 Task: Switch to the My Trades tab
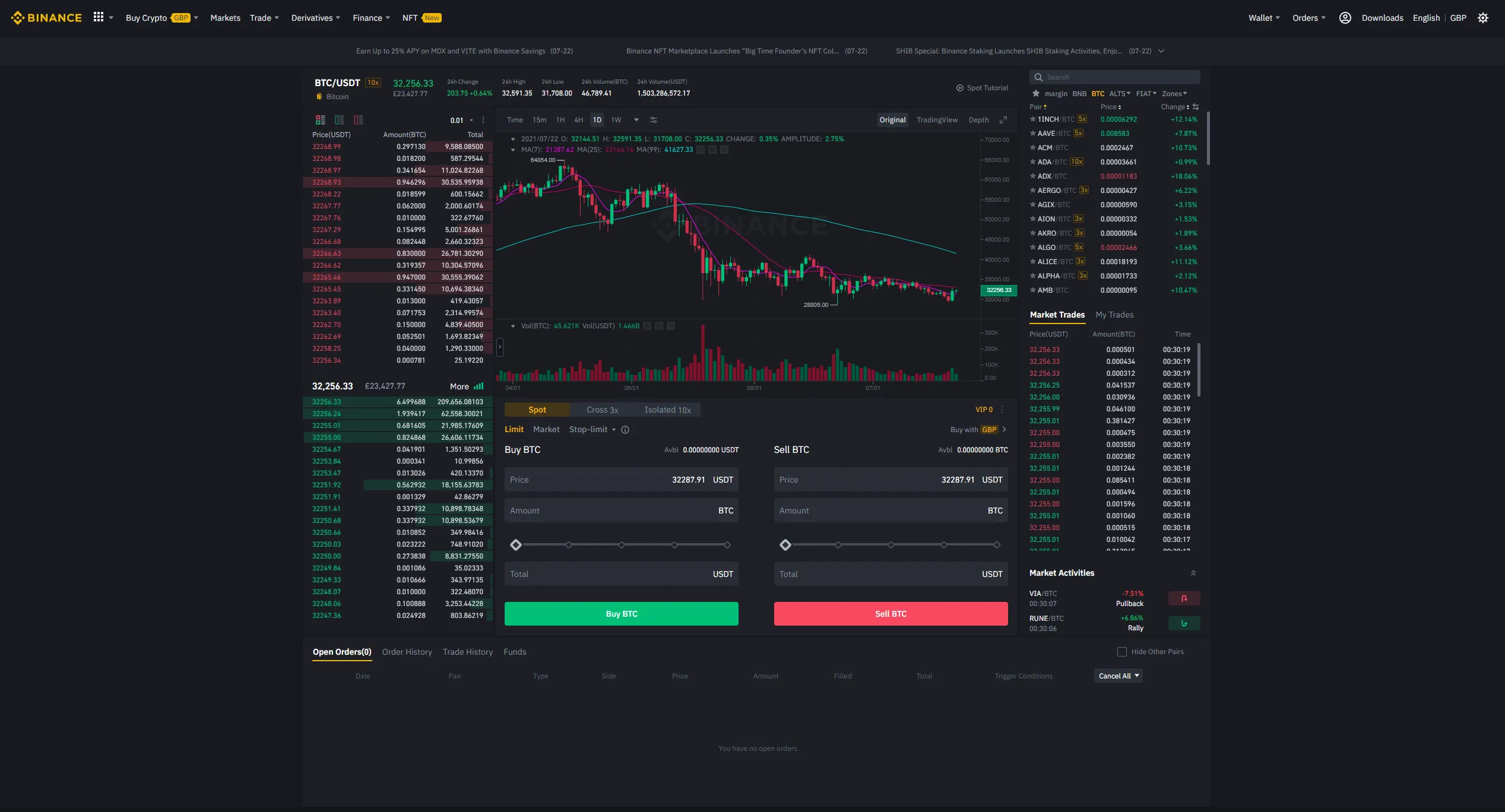(x=1114, y=315)
